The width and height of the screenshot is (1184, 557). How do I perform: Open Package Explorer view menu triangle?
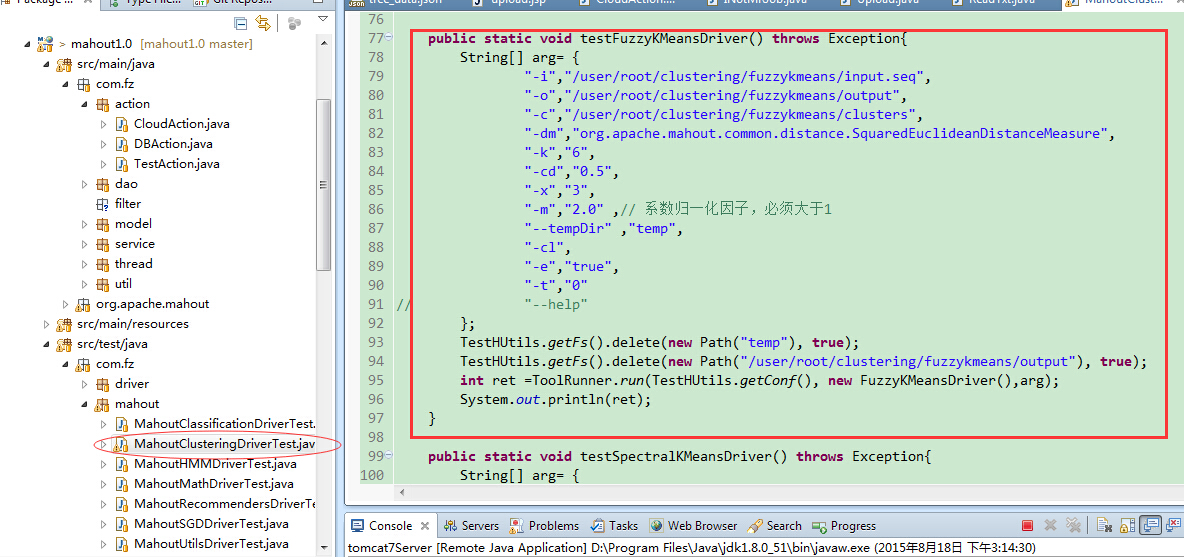[x=323, y=19]
